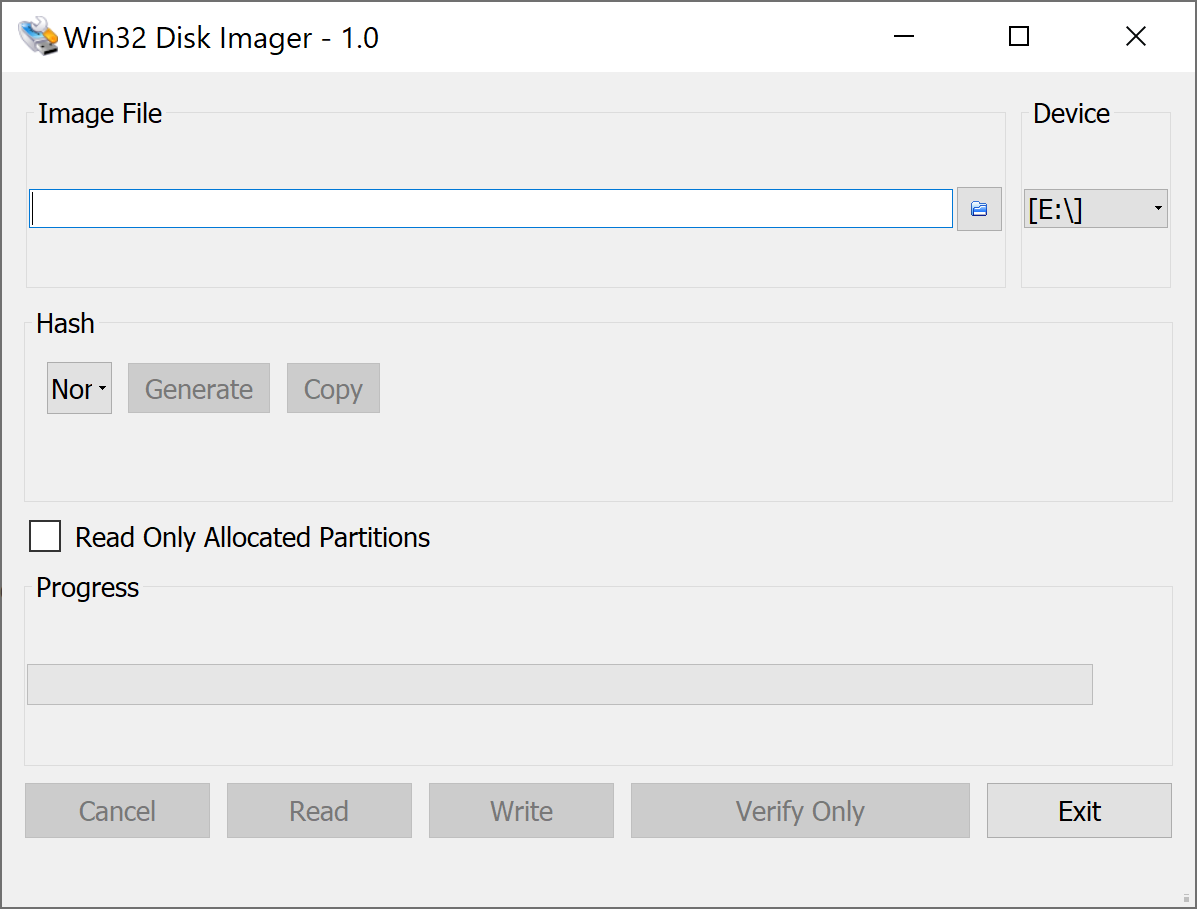Click the Cancel button

[x=118, y=811]
